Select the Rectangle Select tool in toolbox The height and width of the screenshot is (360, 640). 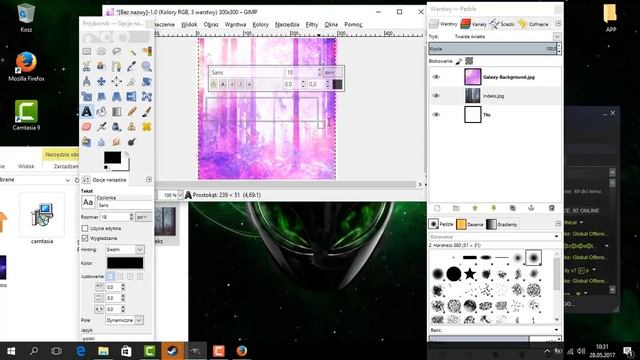(x=87, y=51)
